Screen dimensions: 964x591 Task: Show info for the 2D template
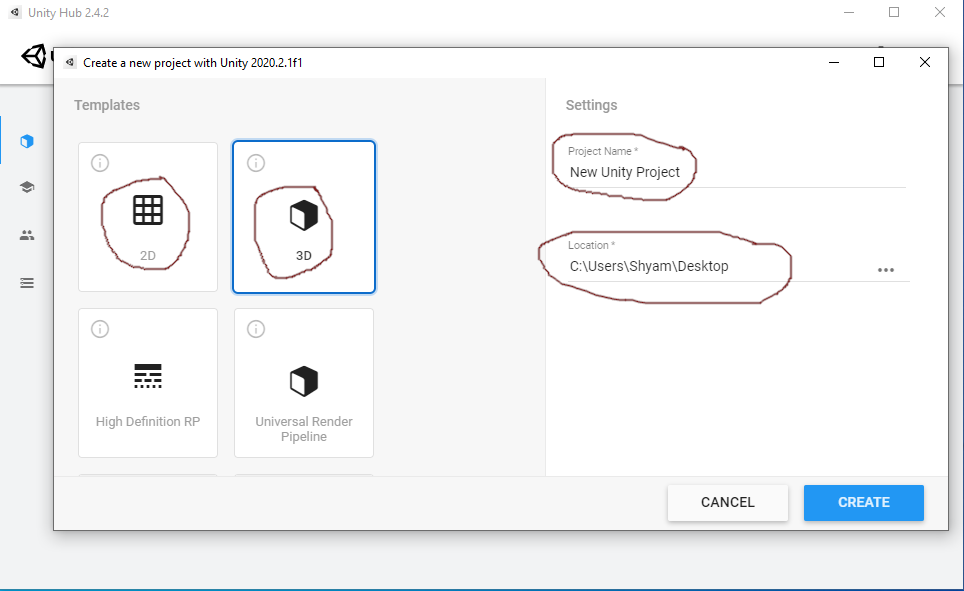(100, 163)
